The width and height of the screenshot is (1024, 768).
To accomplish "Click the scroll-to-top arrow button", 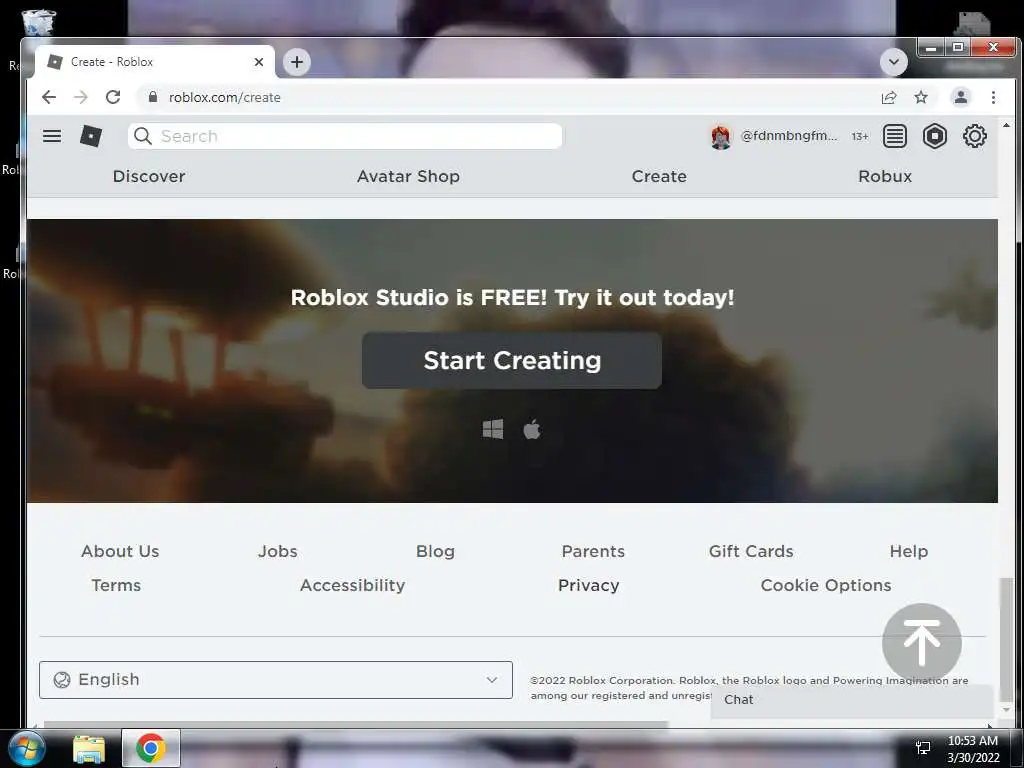I will click(921, 643).
